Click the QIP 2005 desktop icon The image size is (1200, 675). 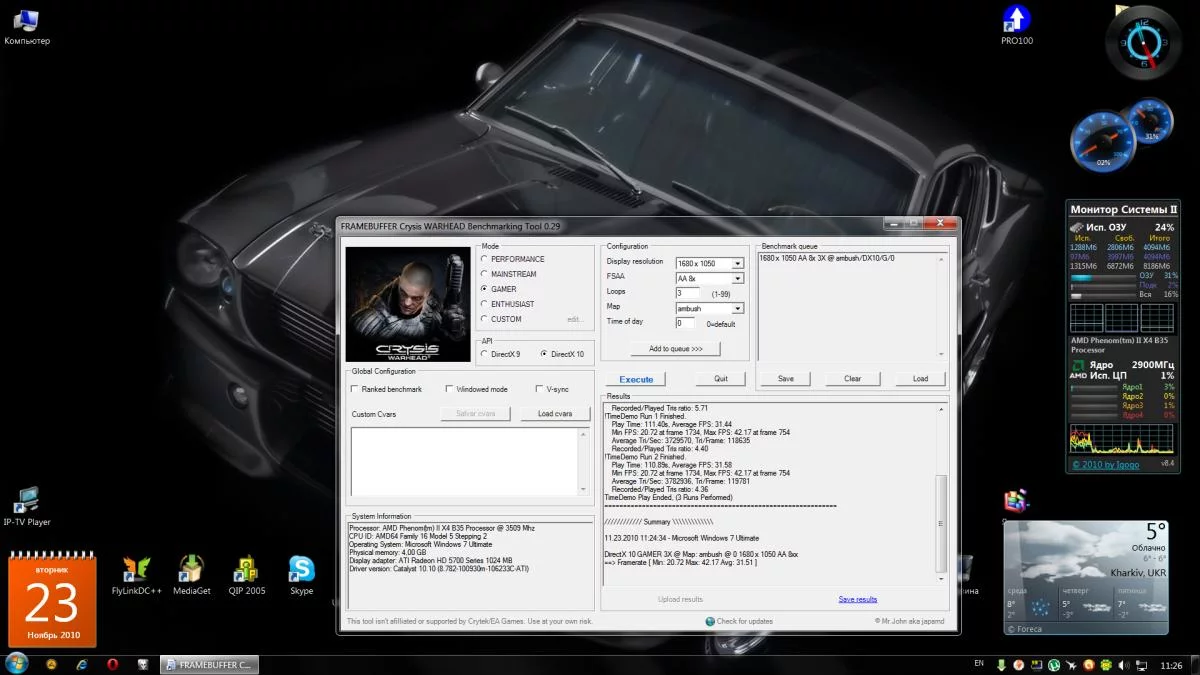click(x=246, y=569)
